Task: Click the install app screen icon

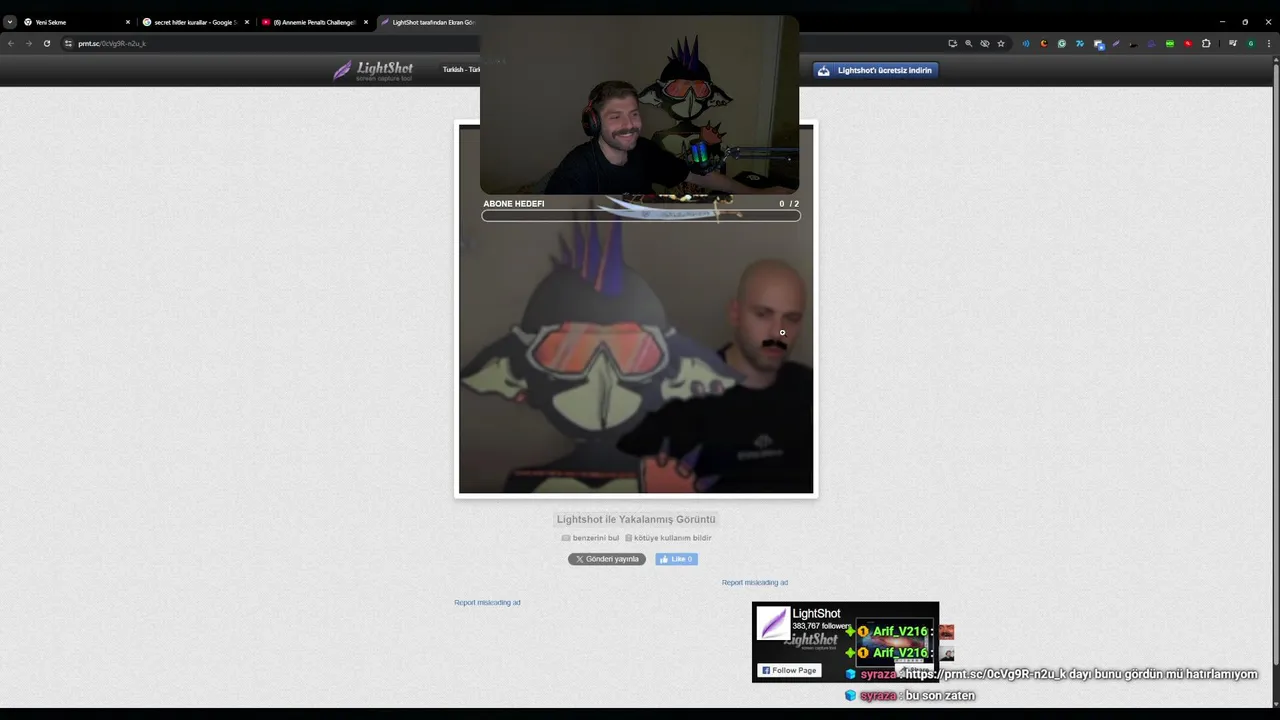Action: pos(953,43)
